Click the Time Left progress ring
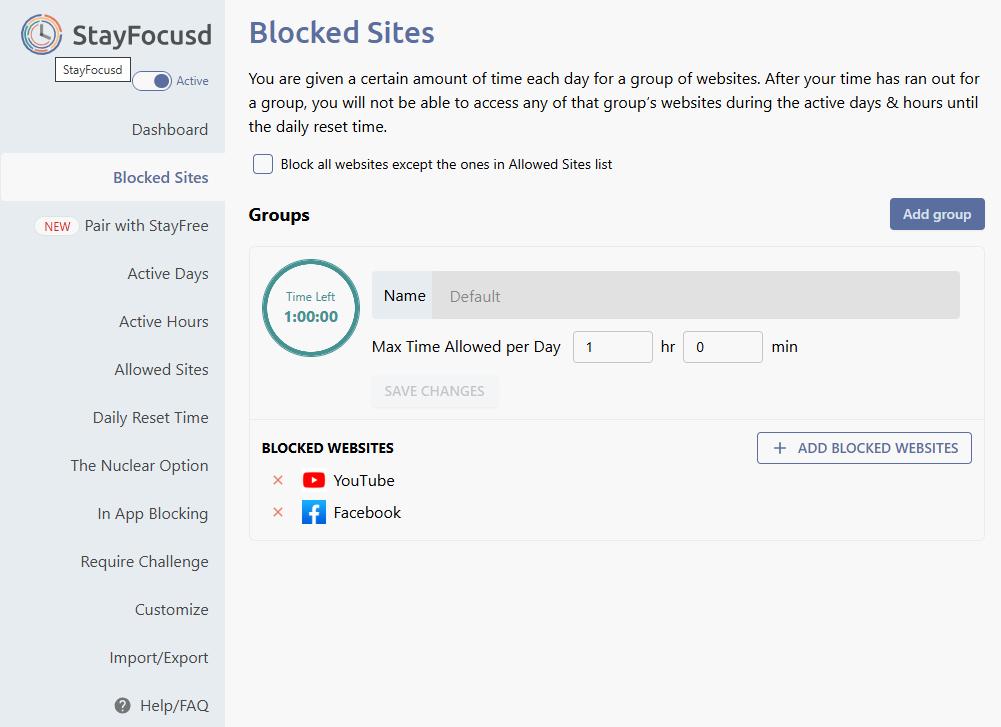1001x727 pixels. (x=310, y=307)
